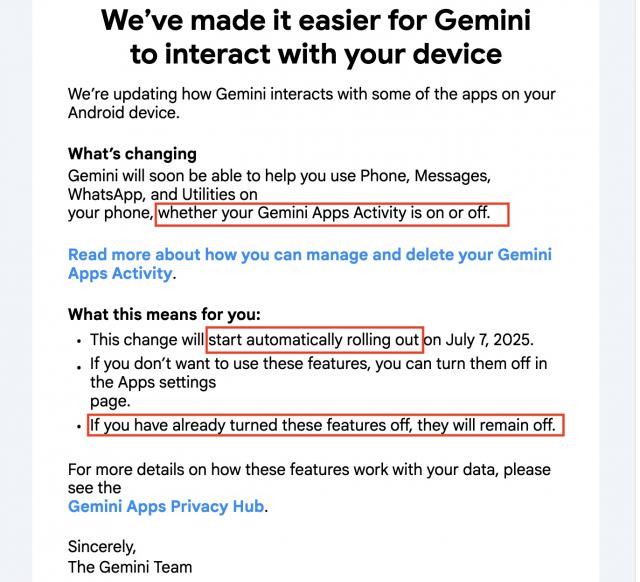Screen dimensions: 640x582
Task: Click the intro paragraph starting "We're updating how"
Action: coord(311,103)
